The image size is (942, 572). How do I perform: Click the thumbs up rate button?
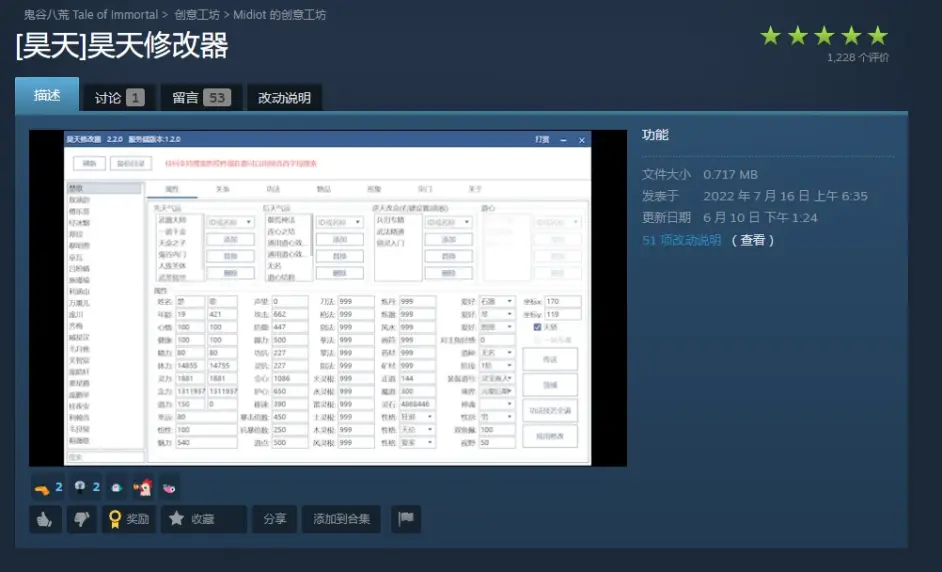pos(45,519)
